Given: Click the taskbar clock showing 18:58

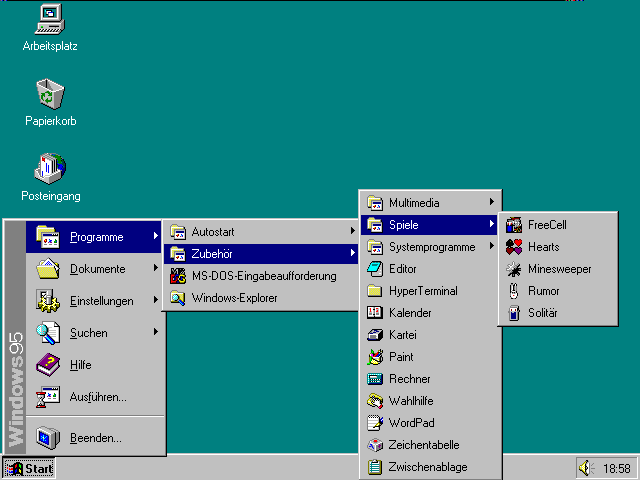Looking at the screenshot, I should tap(617, 469).
